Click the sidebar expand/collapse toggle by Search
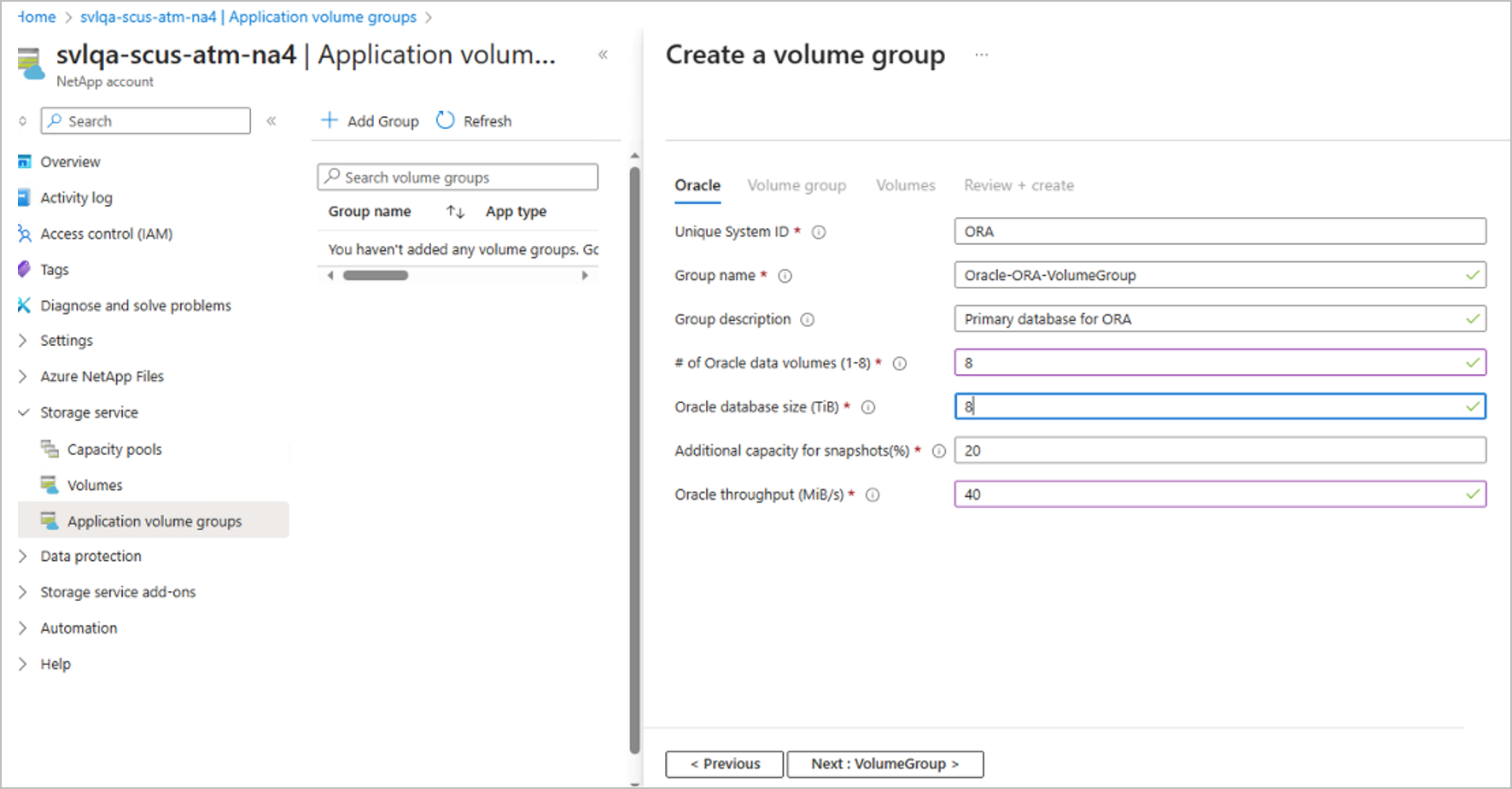The width and height of the screenshot is (1512, 789). pos(23,120)
